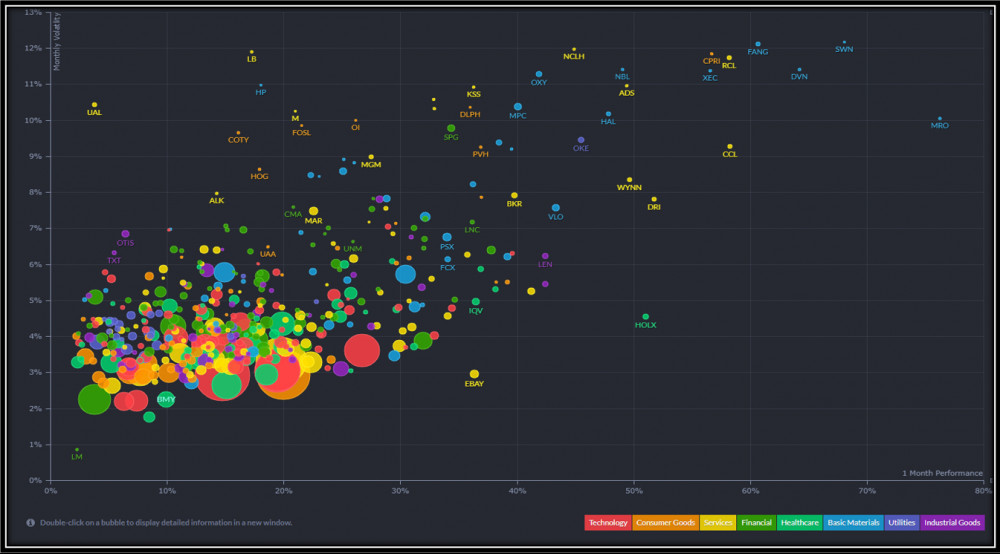1000x554 pixels.
Task: Toggle the Basic Materials sector legend
Action: (853, 523)
